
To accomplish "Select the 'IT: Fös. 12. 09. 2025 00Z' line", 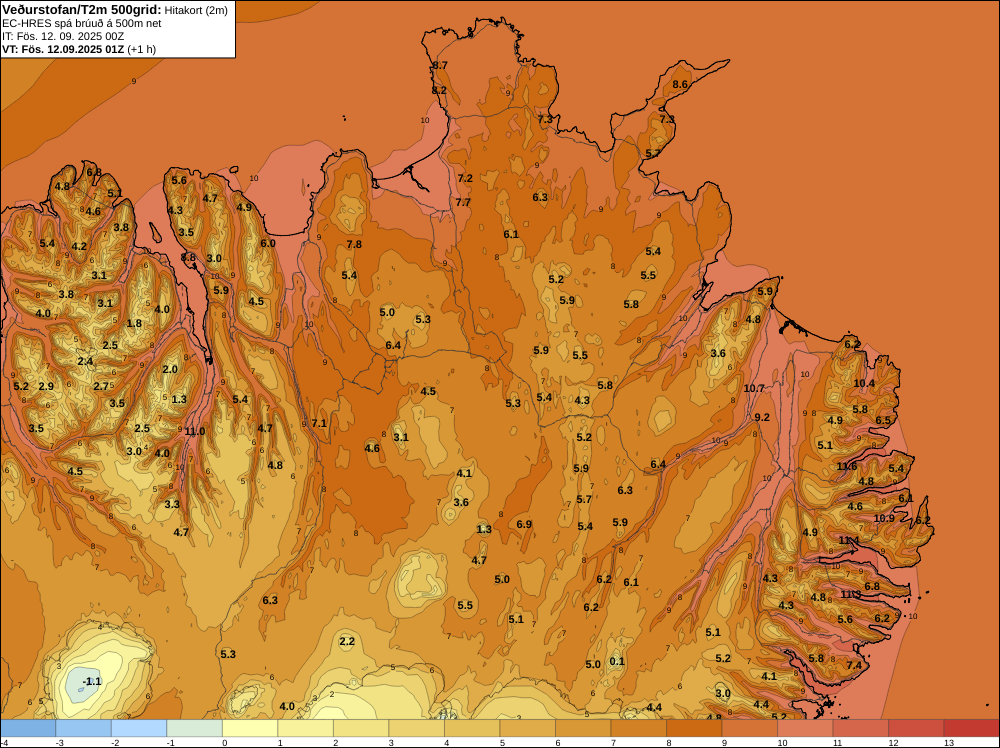I will [x=62, y=36].
